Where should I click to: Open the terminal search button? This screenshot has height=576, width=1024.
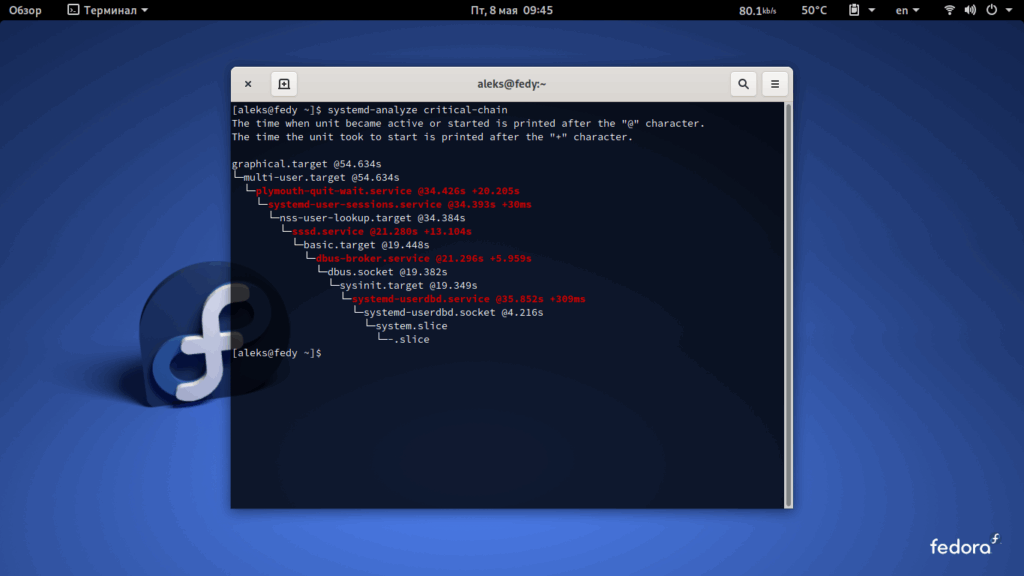point(743,84)
